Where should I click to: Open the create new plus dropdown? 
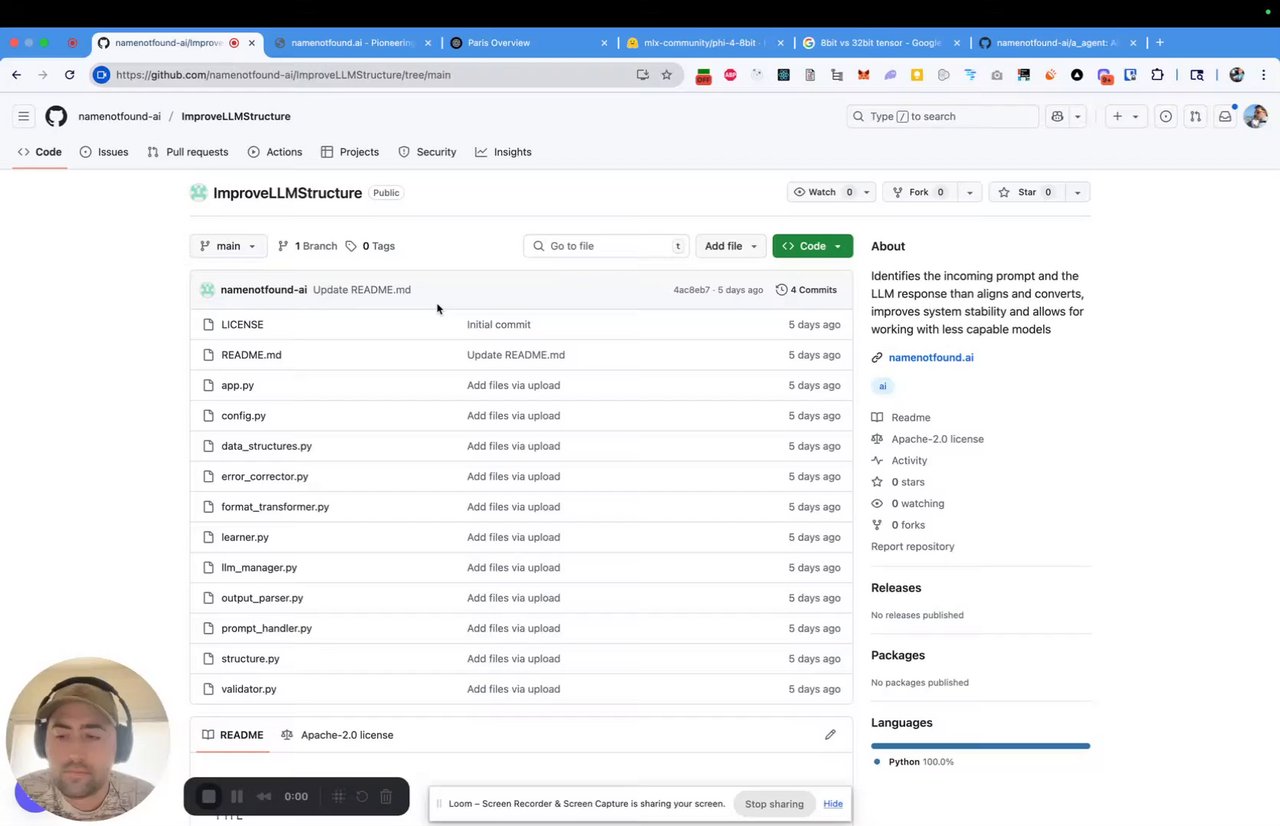coord(1125,116)
